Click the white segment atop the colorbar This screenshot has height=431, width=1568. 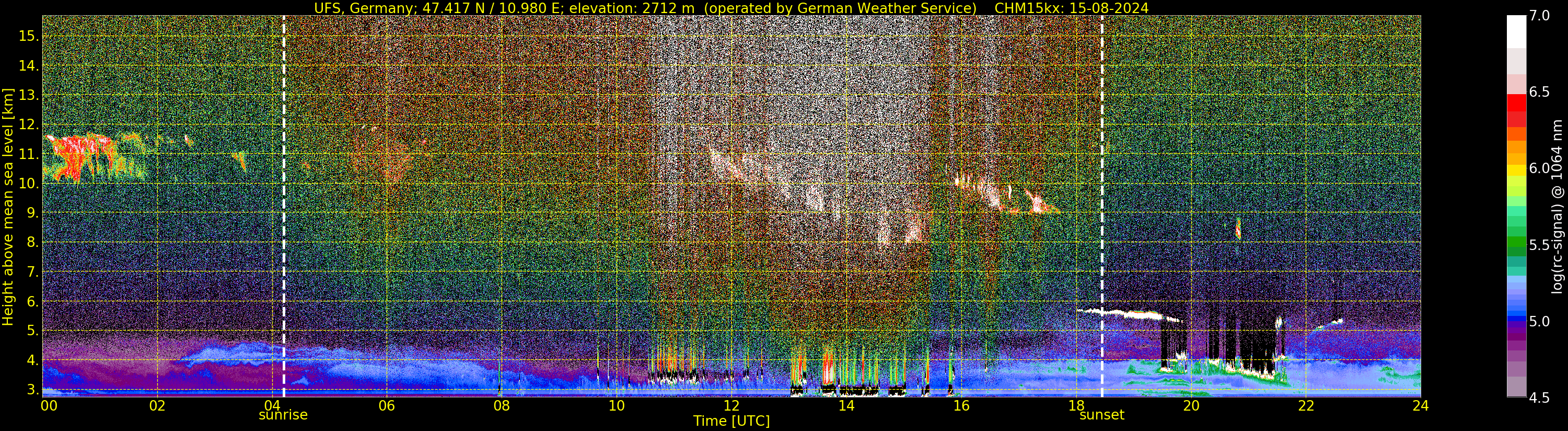click(1516, 32)
